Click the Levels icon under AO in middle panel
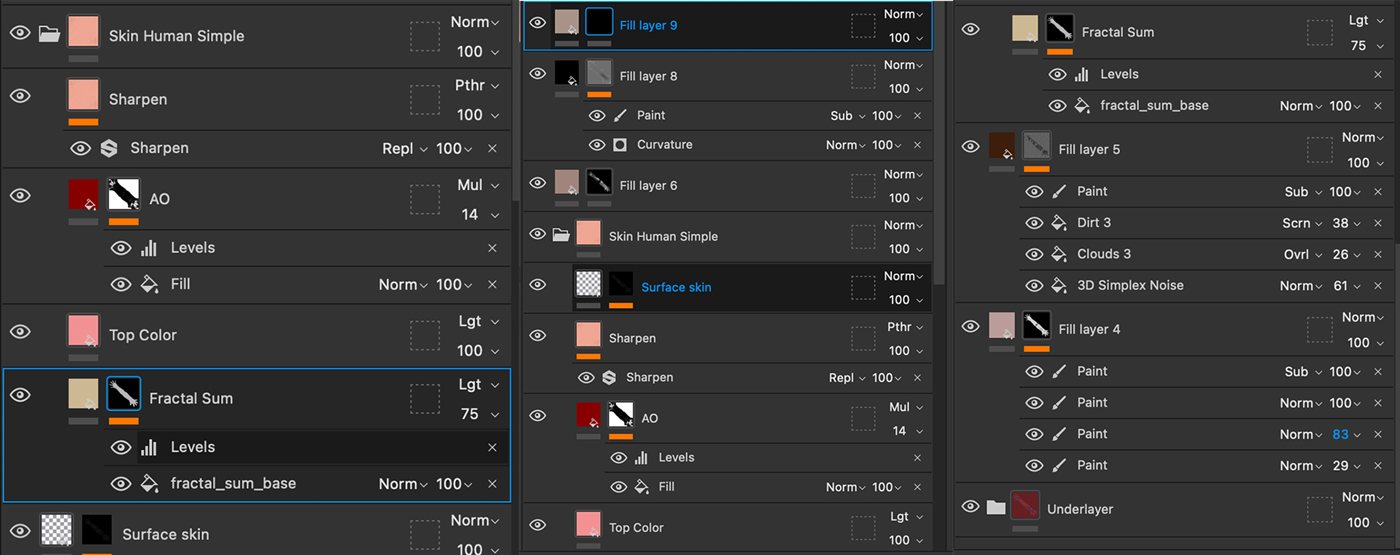 (x=641, y=458)
